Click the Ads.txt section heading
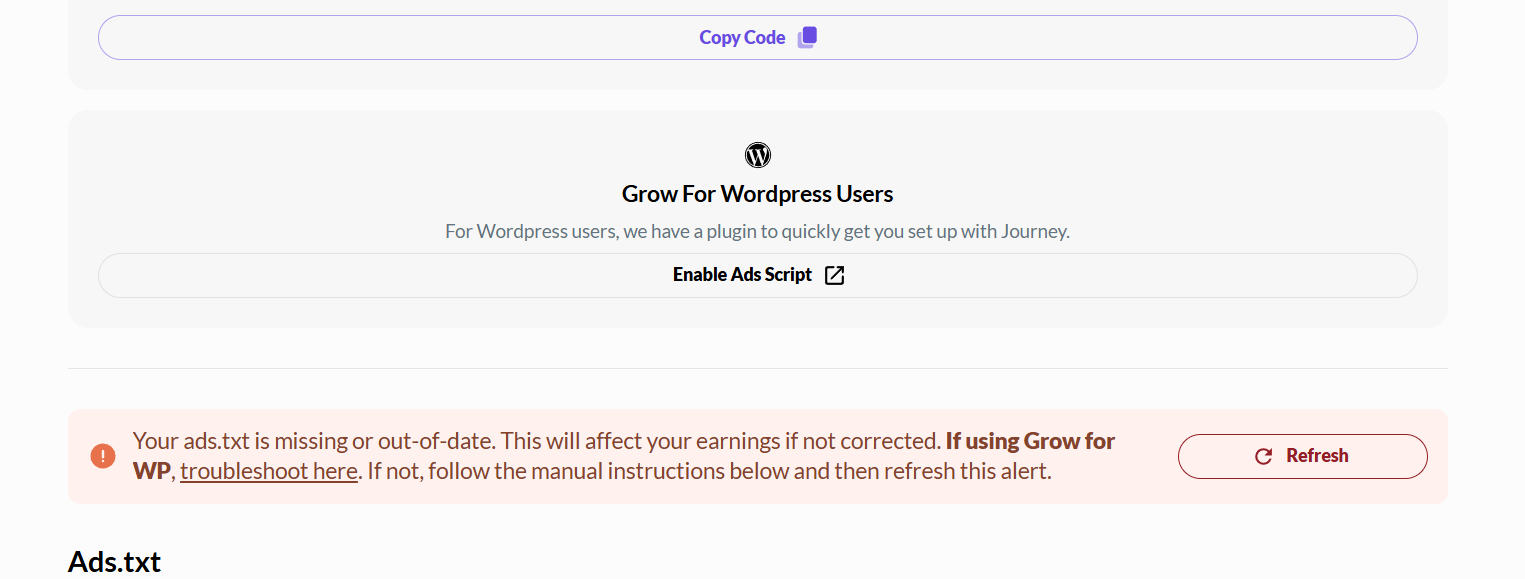This screenshot has height=579, width=1525. coord(114,562)
